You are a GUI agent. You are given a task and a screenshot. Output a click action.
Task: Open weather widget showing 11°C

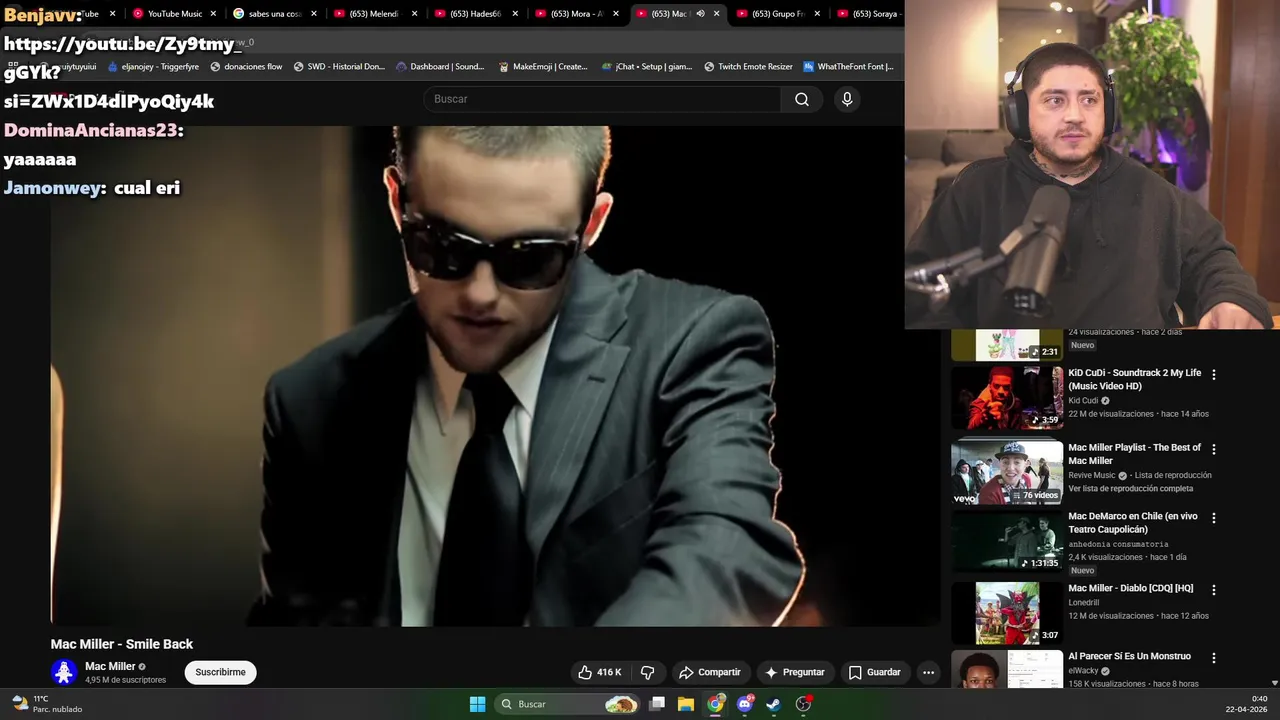[x=46, y=704]
